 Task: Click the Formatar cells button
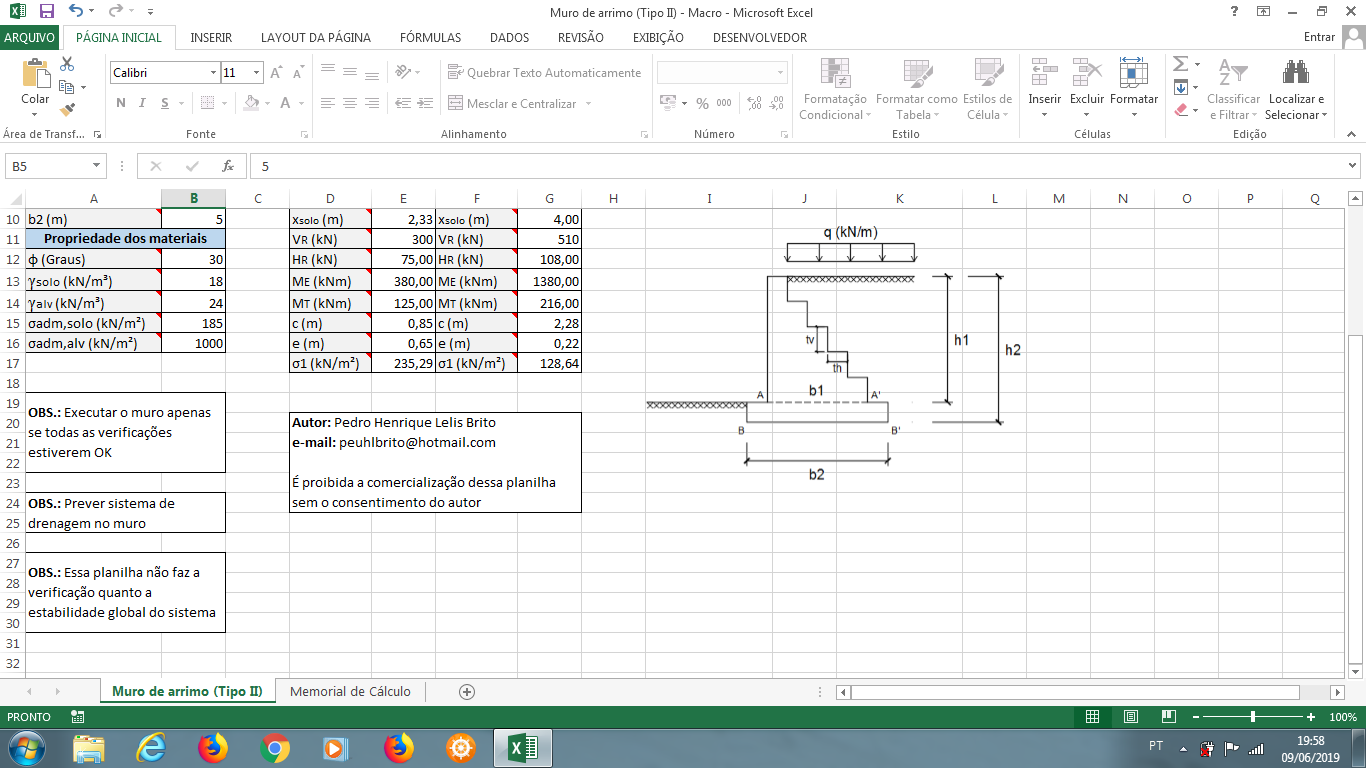1134,88
